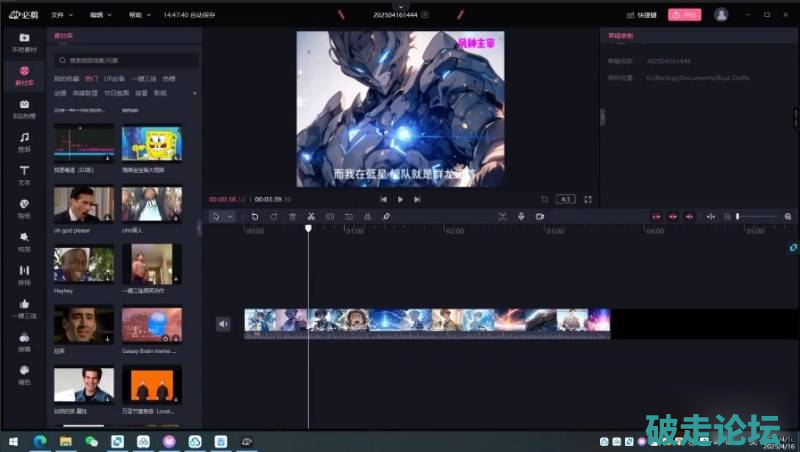Enter fullscreen preview mode
The height and width of the screenshot is (452, 800).
coord(588,199)
